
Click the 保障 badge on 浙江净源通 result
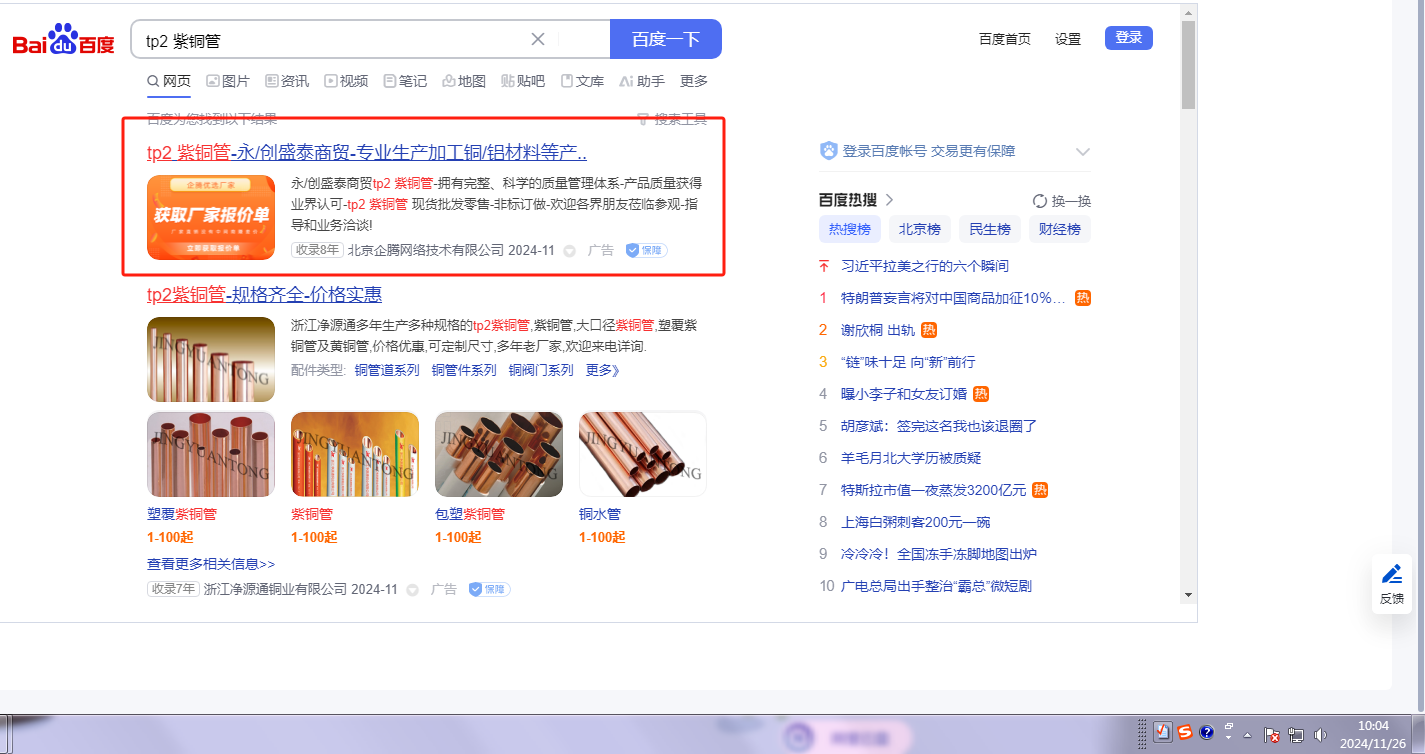[489, 589]
